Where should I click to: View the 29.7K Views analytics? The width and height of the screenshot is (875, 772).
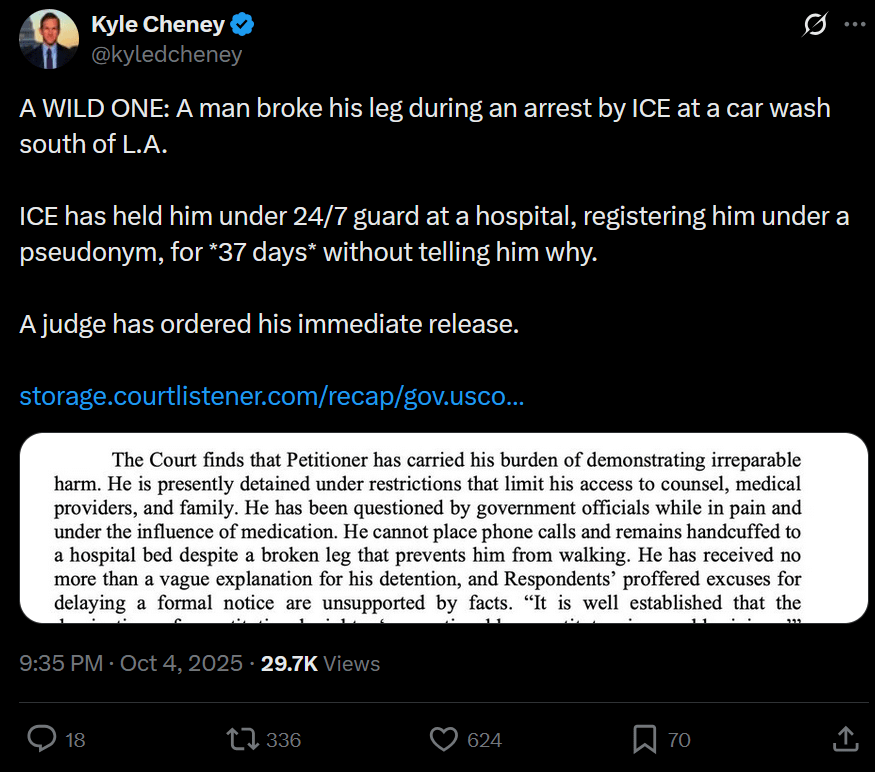pos(320,663)
